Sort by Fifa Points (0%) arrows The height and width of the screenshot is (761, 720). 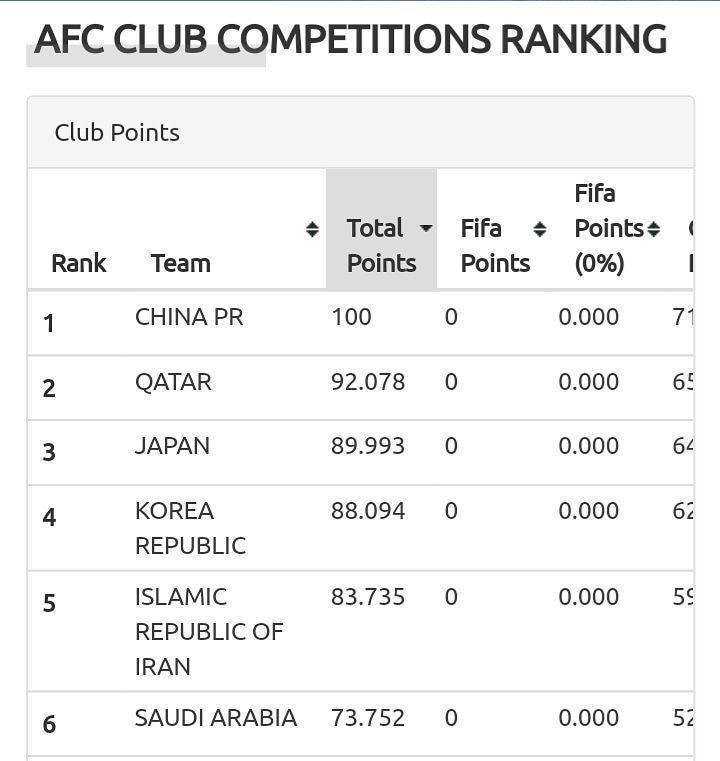(x=653, y=230)
